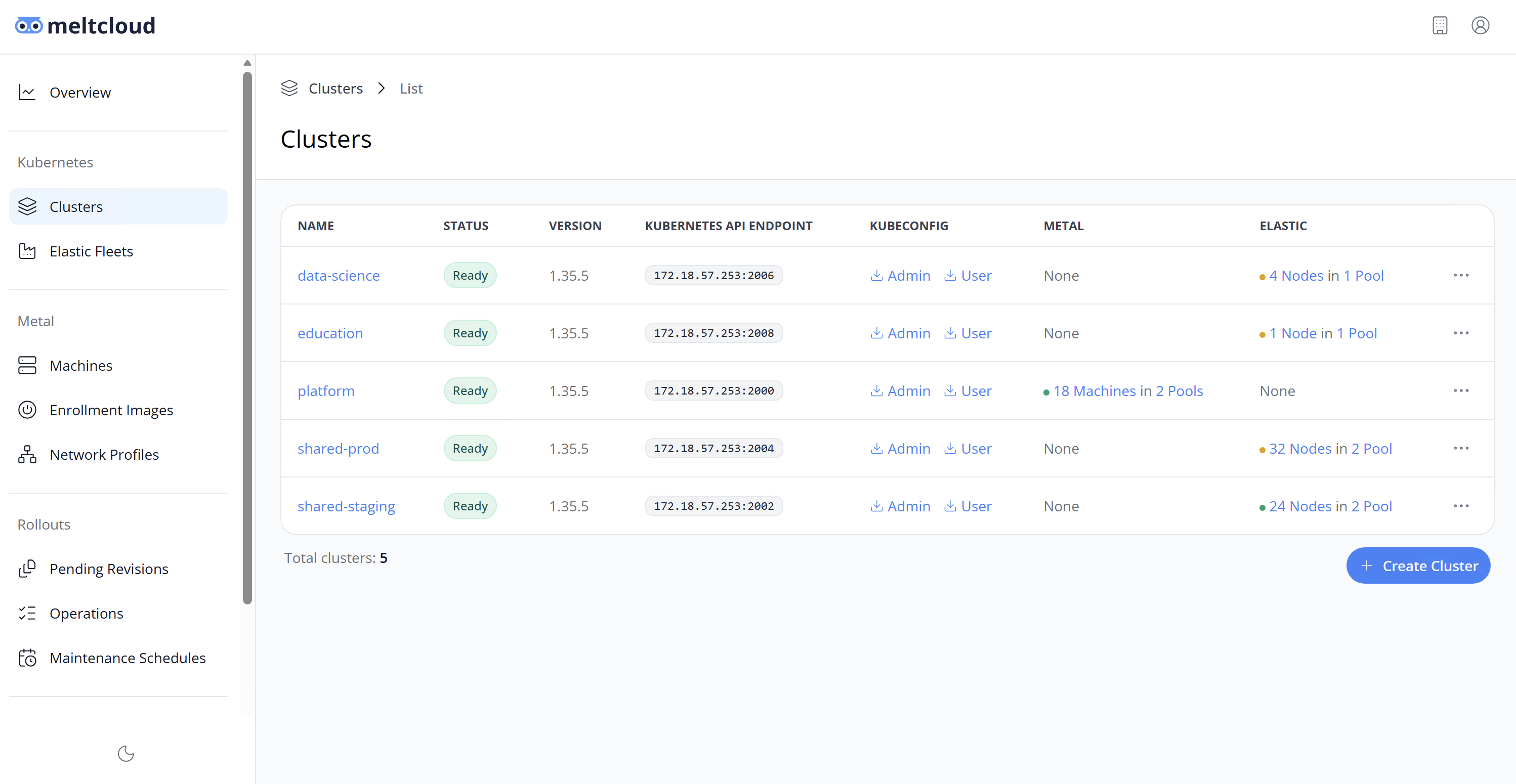Open Operations from sidebar
The image size is (1516, 784).
click(118, 614)
